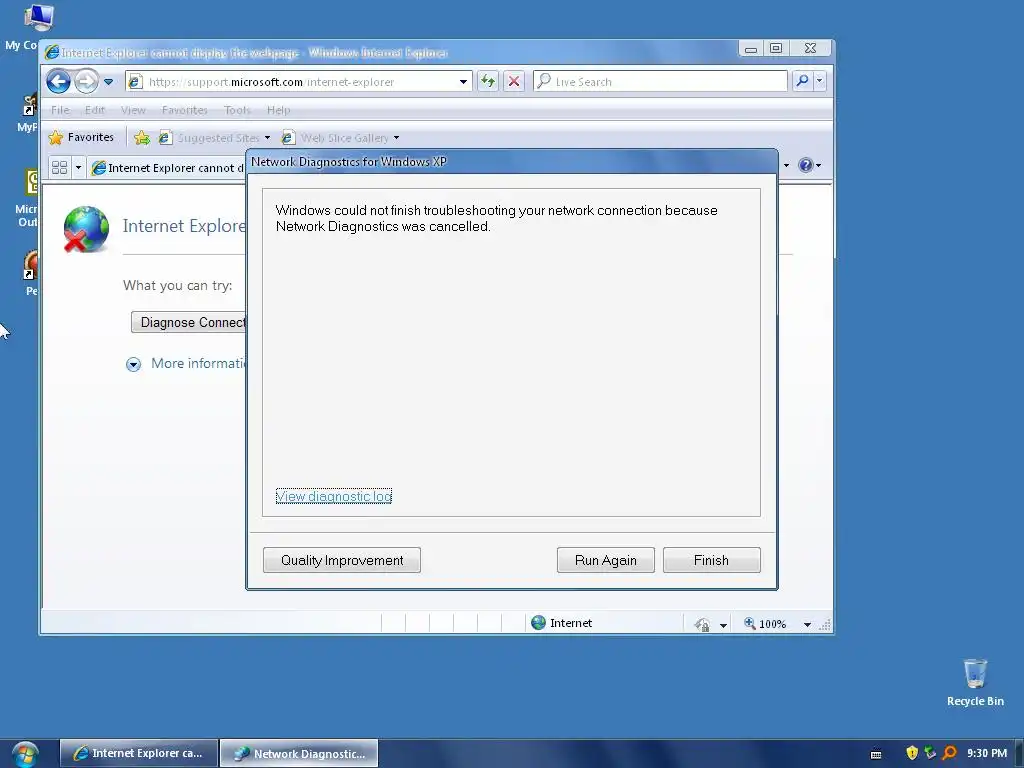The image size is (1024, 768).
Task: Click the Add to Favorites Bar icon
Action: point(142,138)
